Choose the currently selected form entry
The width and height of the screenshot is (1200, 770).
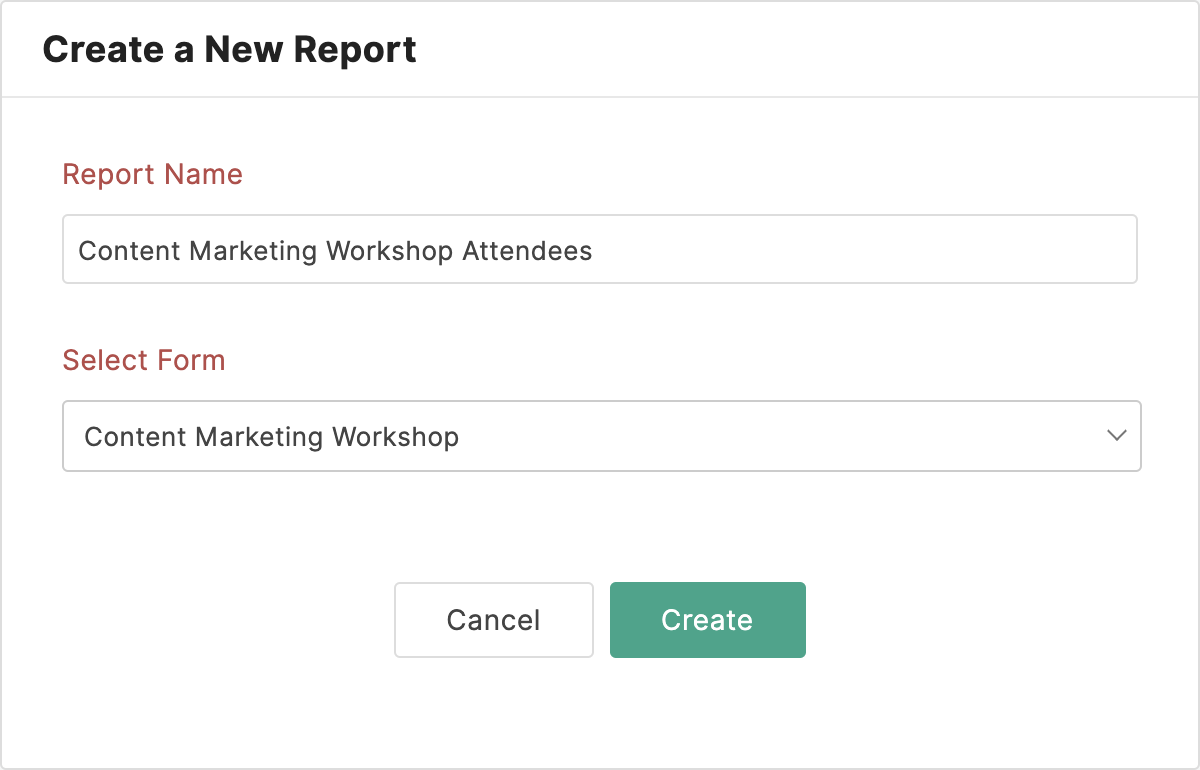[271, 436]
